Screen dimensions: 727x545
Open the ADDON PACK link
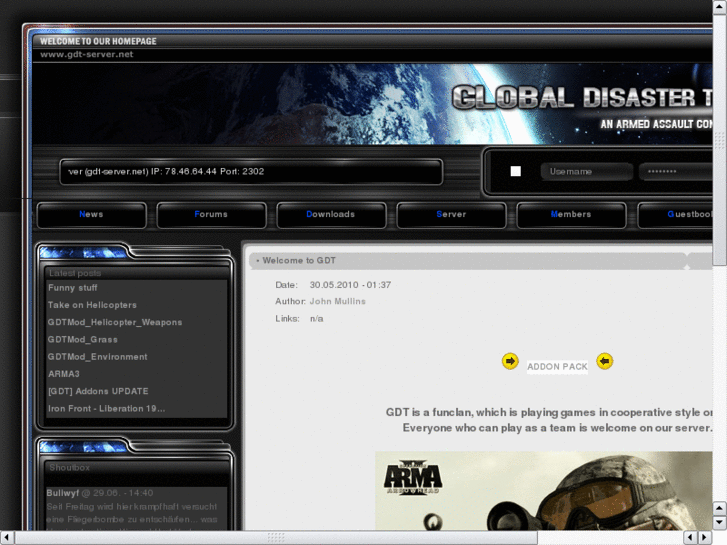coord(557,366)
